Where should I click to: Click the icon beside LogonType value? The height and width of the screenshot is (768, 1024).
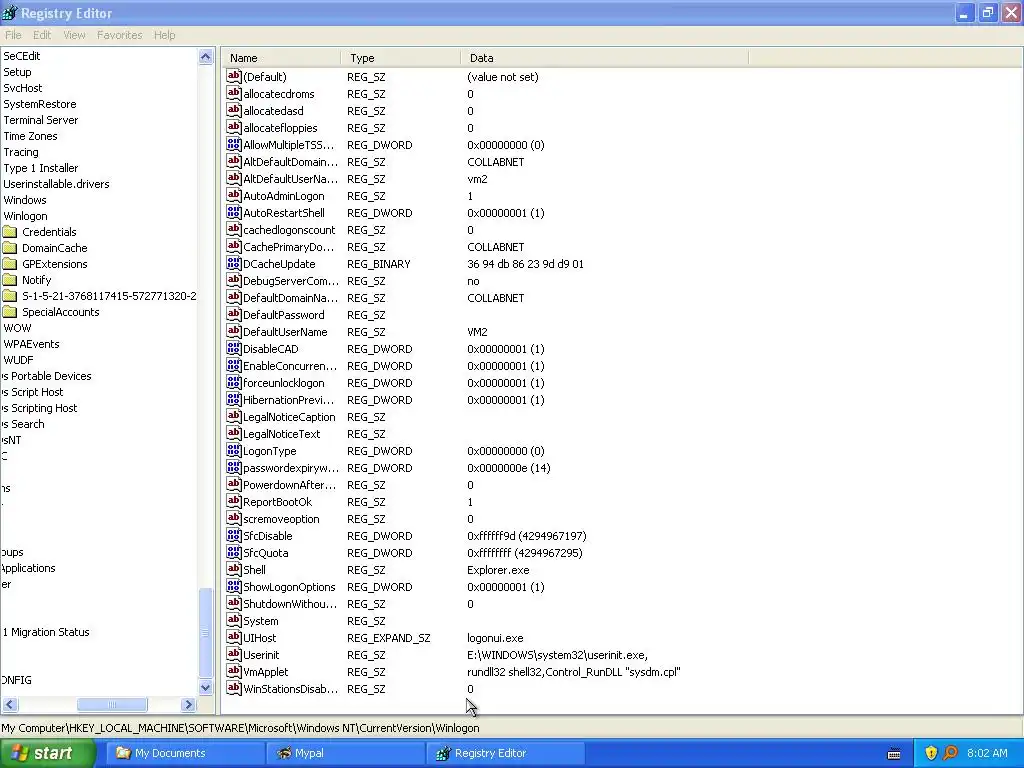click(234, 450)
